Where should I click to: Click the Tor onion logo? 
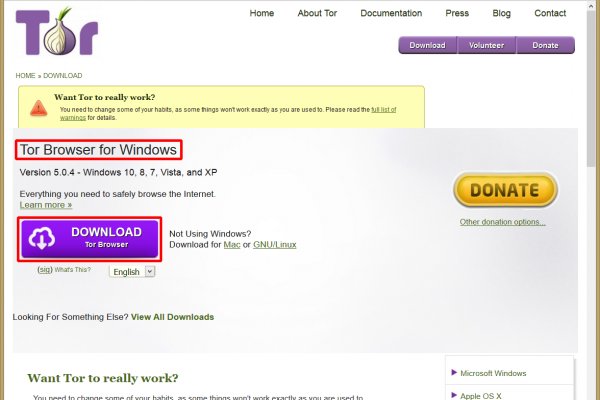(x=57, y=32)
